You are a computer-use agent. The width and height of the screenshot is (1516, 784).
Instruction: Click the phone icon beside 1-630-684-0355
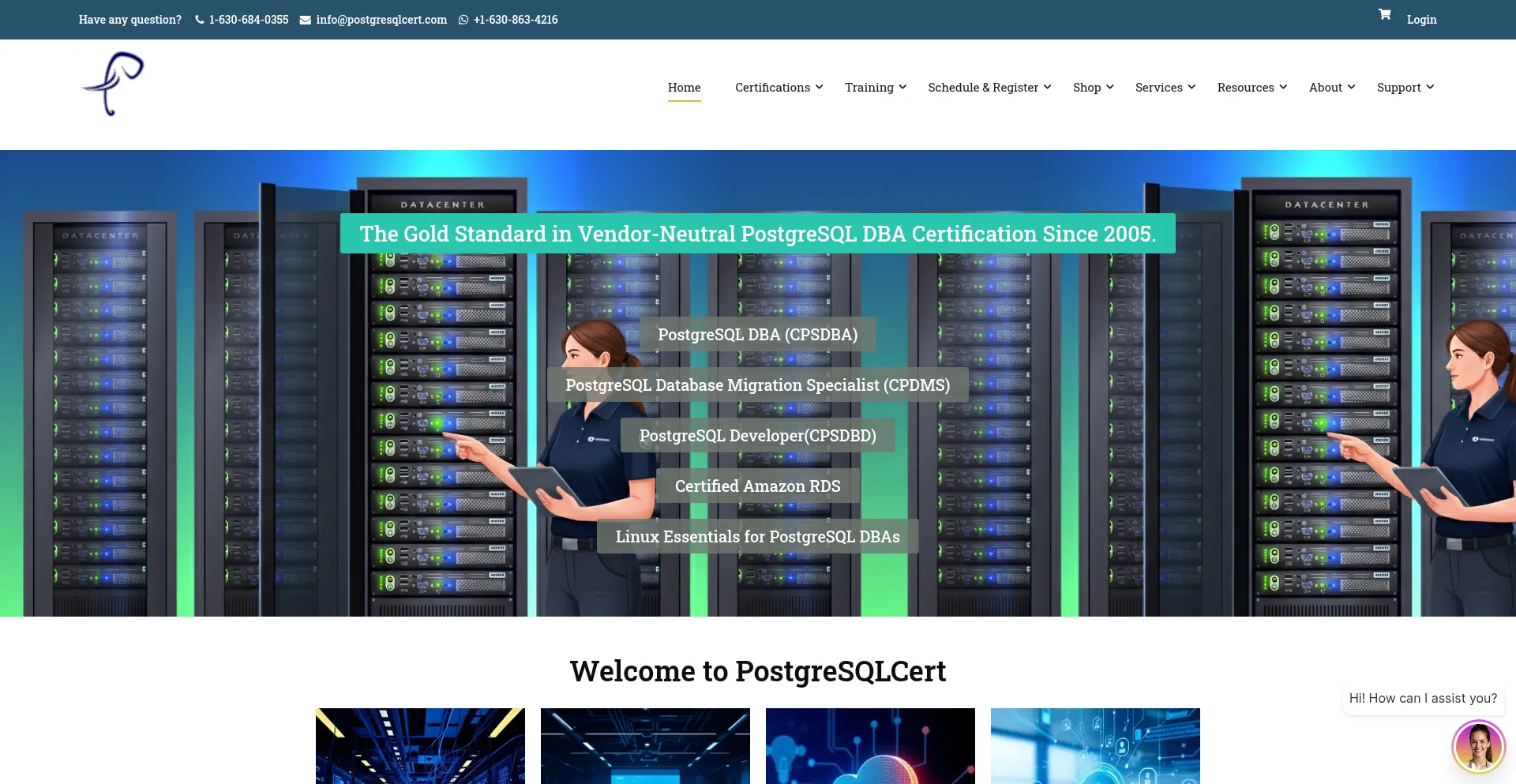tap(200, 20)
